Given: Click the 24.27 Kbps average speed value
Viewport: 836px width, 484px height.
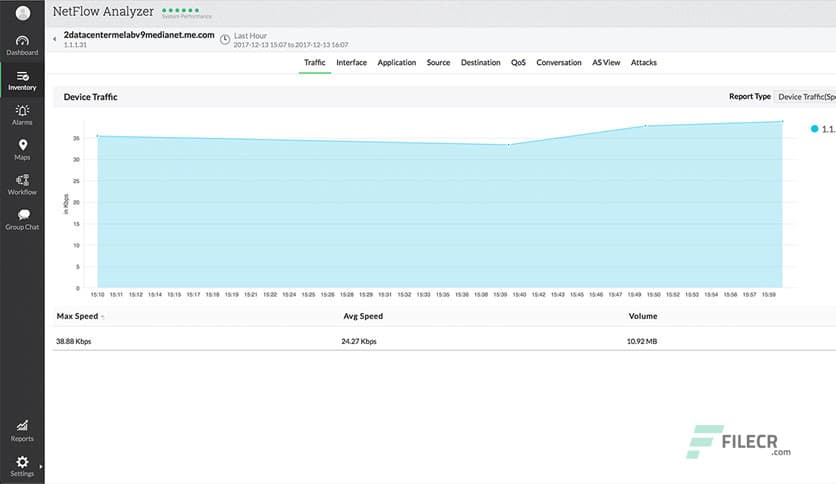Looking at the screenshot, I should (x=359, y=341).
